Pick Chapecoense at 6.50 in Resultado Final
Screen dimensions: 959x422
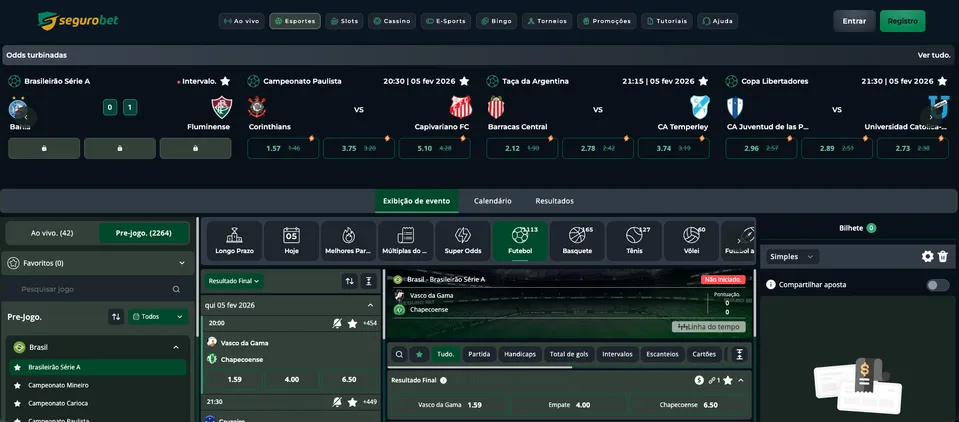pos(689,405)
